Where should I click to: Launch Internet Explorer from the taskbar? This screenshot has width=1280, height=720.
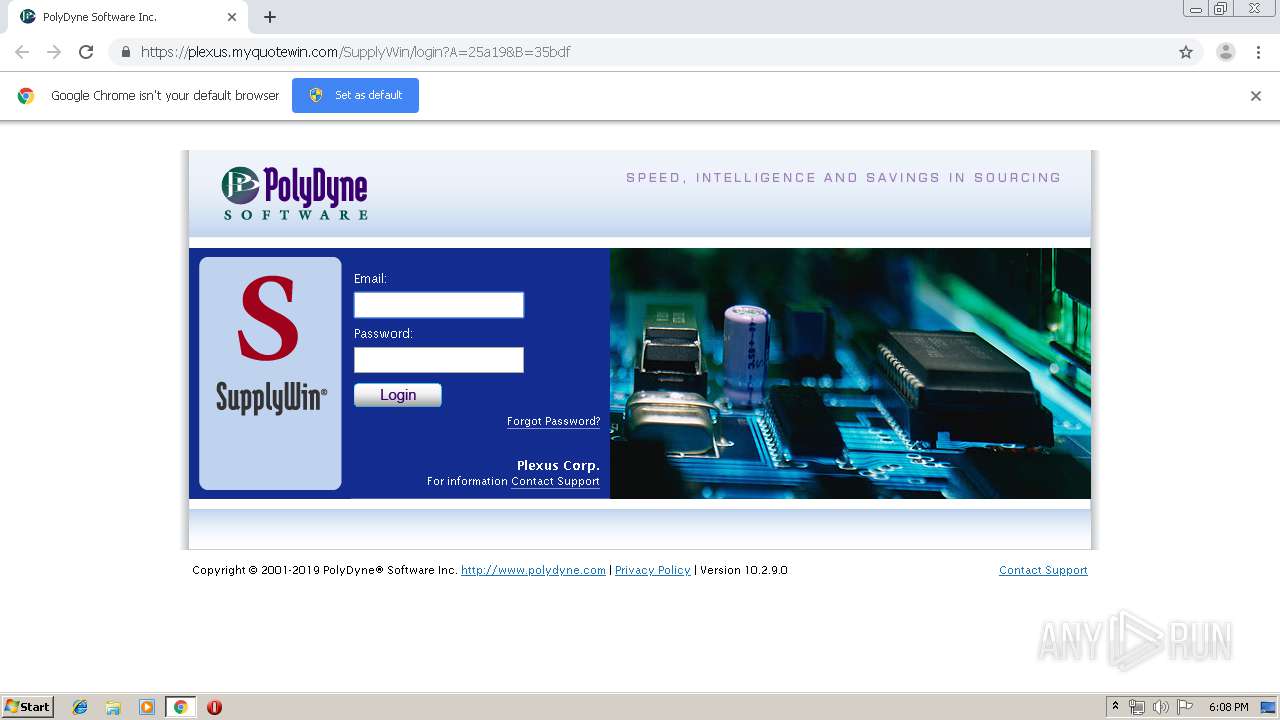(80, 707)
